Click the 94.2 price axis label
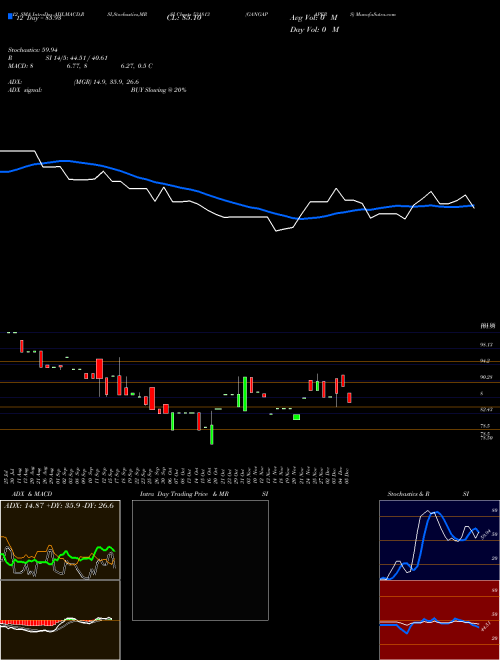 pos(485,361)
